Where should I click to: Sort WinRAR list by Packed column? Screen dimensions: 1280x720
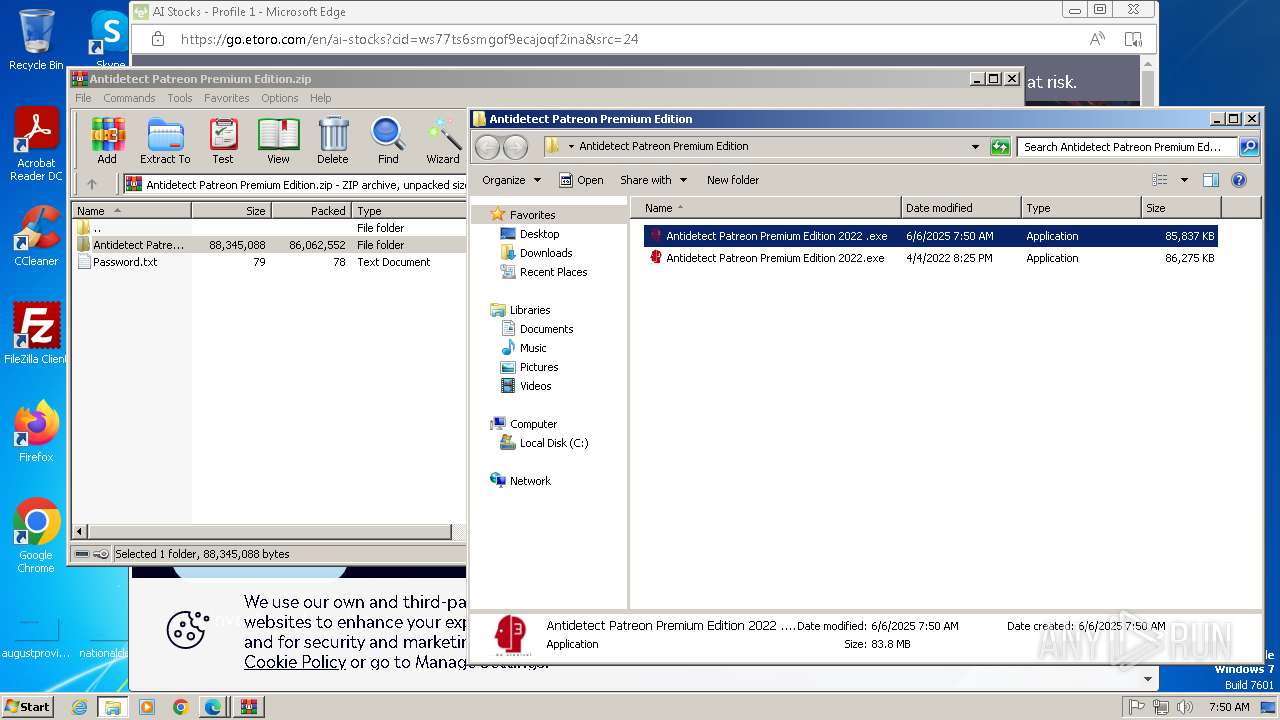pos(311,211)
